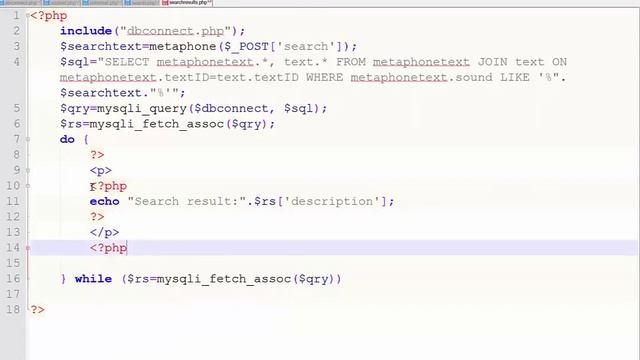Click the FROM keyword in the SQL string
Screen dimensions: 640x360
(351, 62)
